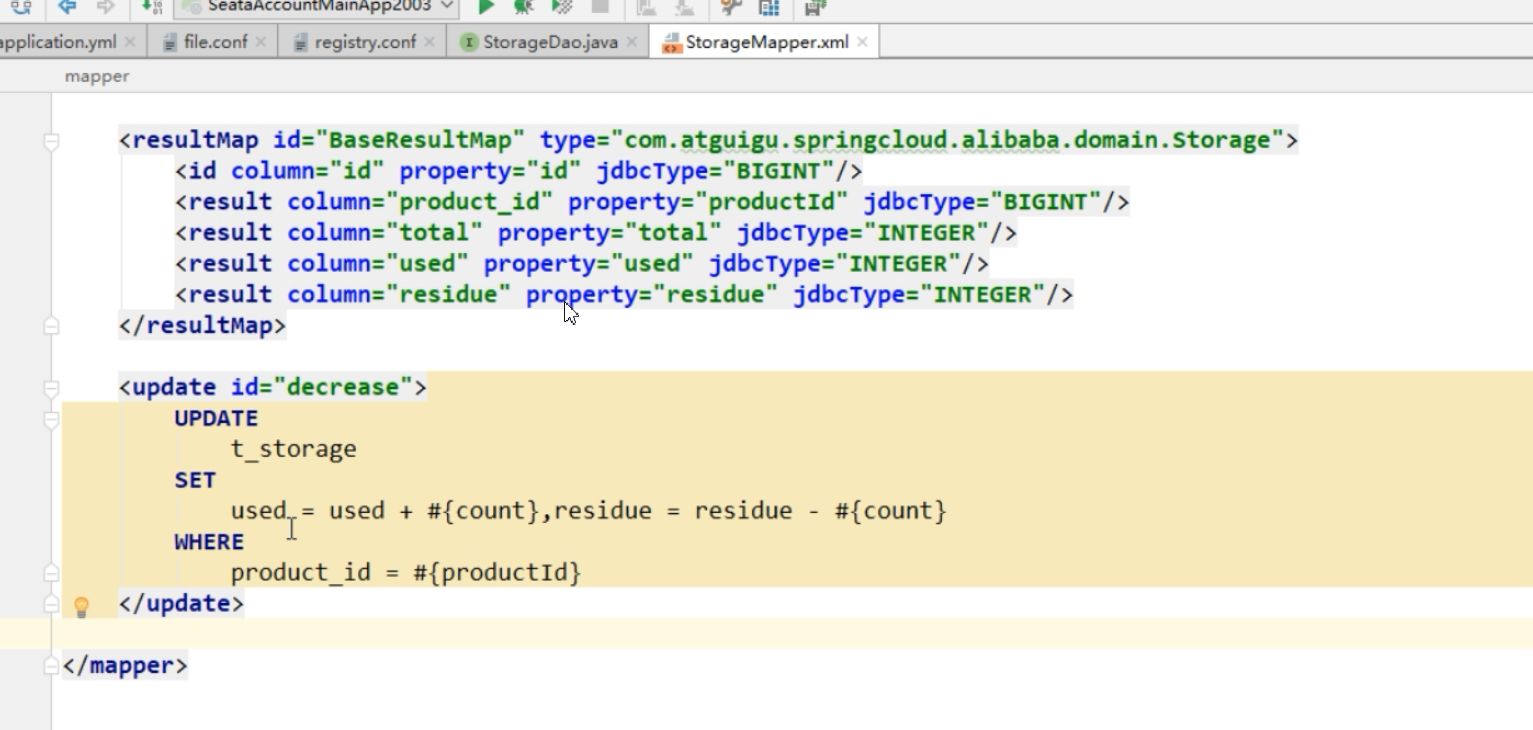Click the greyed icon left of wrench
The width and height of the screenshot is (1533, 730).
coord(685,8)
